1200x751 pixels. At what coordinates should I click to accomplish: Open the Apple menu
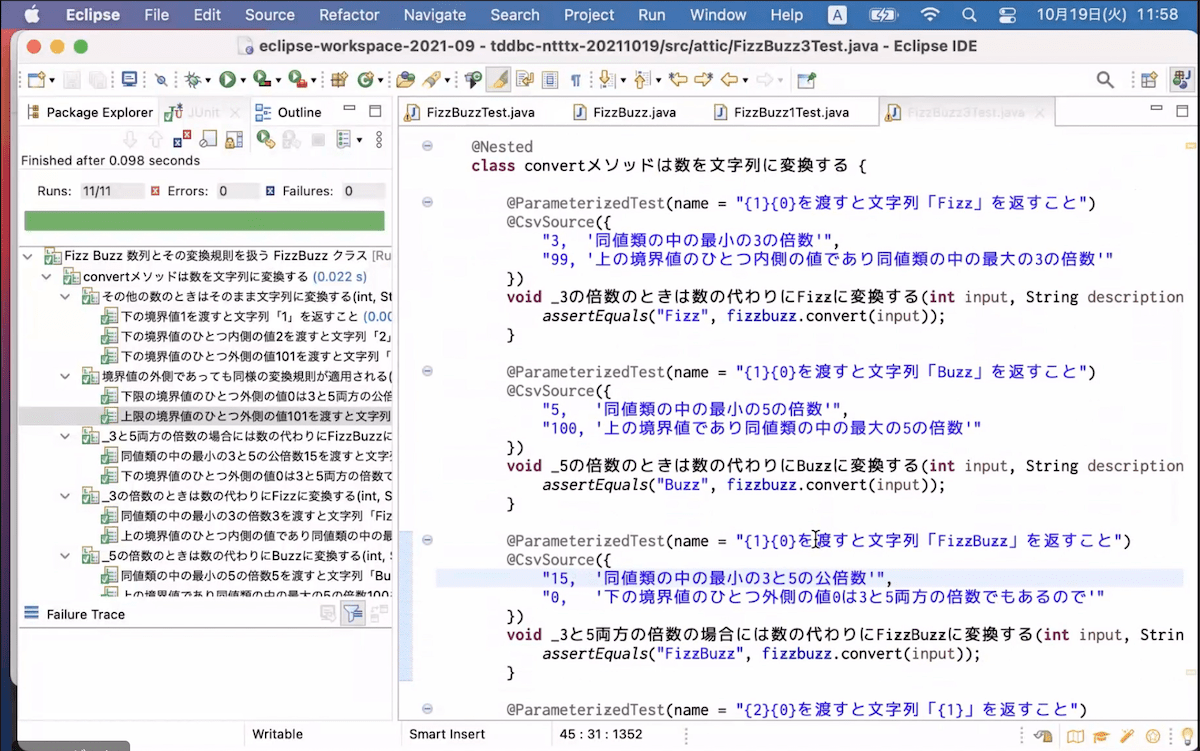point(31,15)
